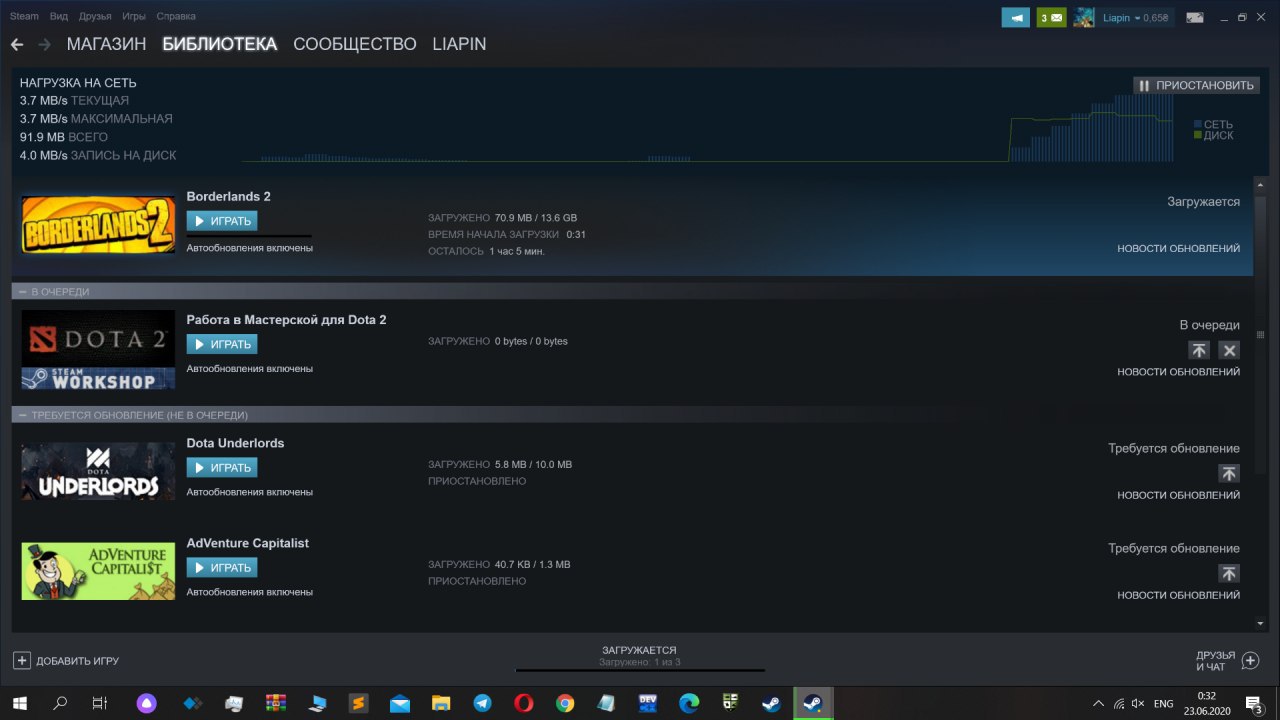This screenshot has height=720, width=1280.
Task: Click the Dota Underlords banner thumbnail
Action: coord(98,471)
